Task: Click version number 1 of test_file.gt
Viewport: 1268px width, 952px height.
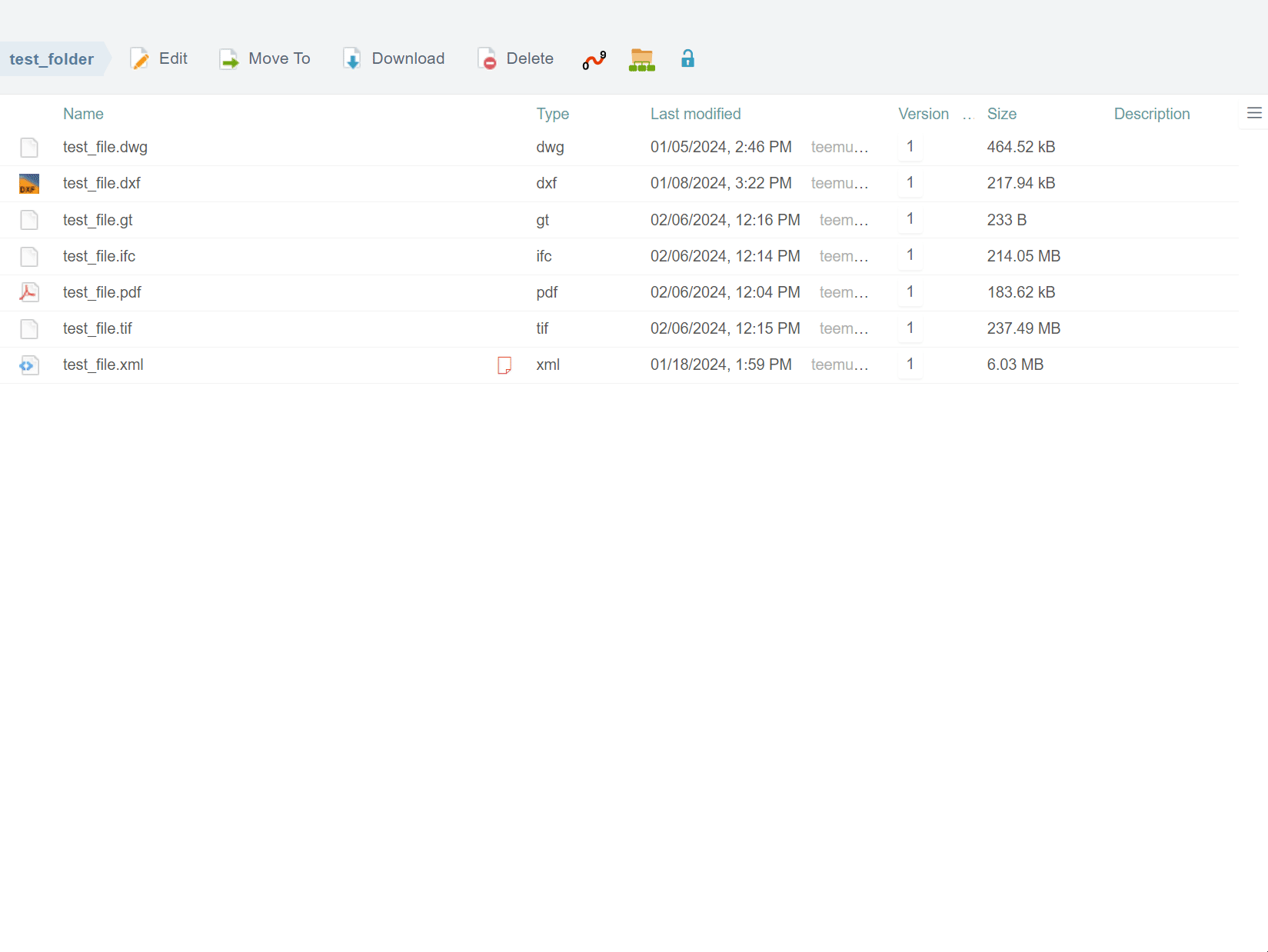Action: (x=910, y=219)
